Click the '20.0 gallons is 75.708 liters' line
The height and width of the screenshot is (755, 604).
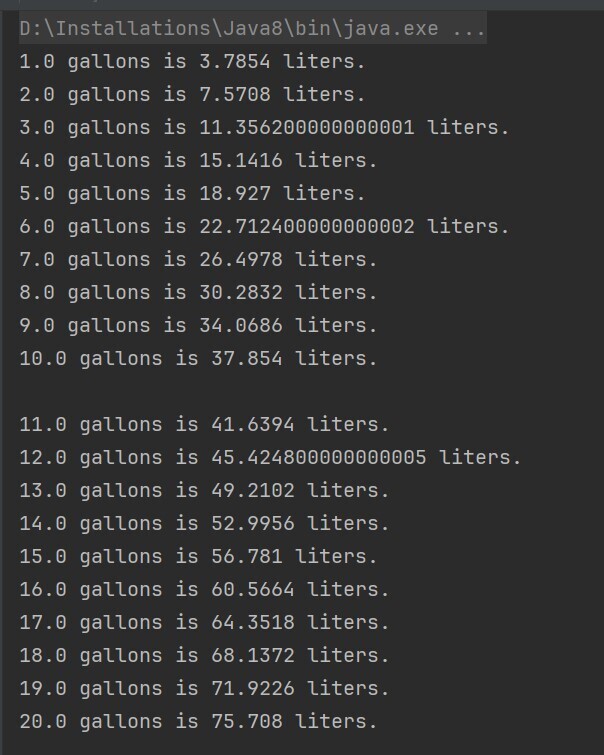click(x=198, y=722)
